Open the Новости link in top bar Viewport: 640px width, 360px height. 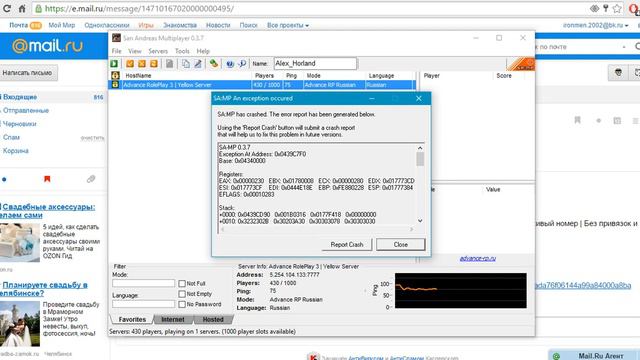click(x=218, y=25)
